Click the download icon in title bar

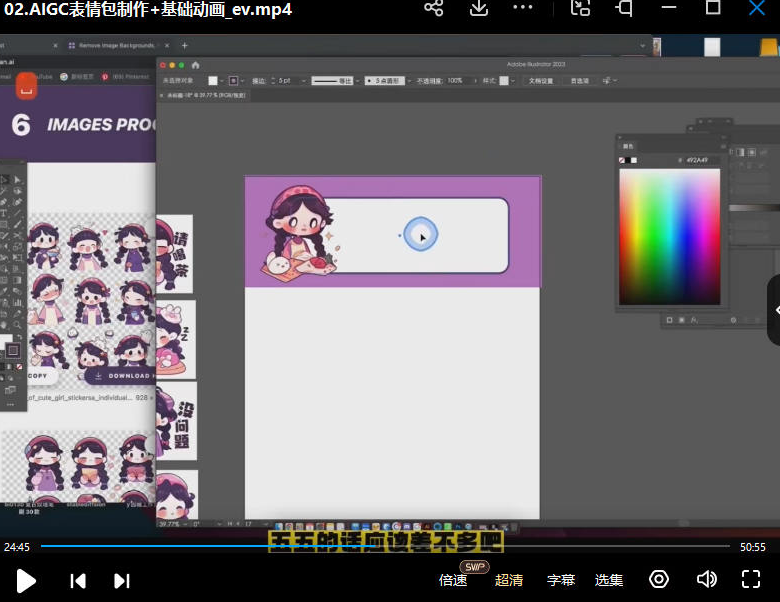pyautogui.click(x=479, y=9)
